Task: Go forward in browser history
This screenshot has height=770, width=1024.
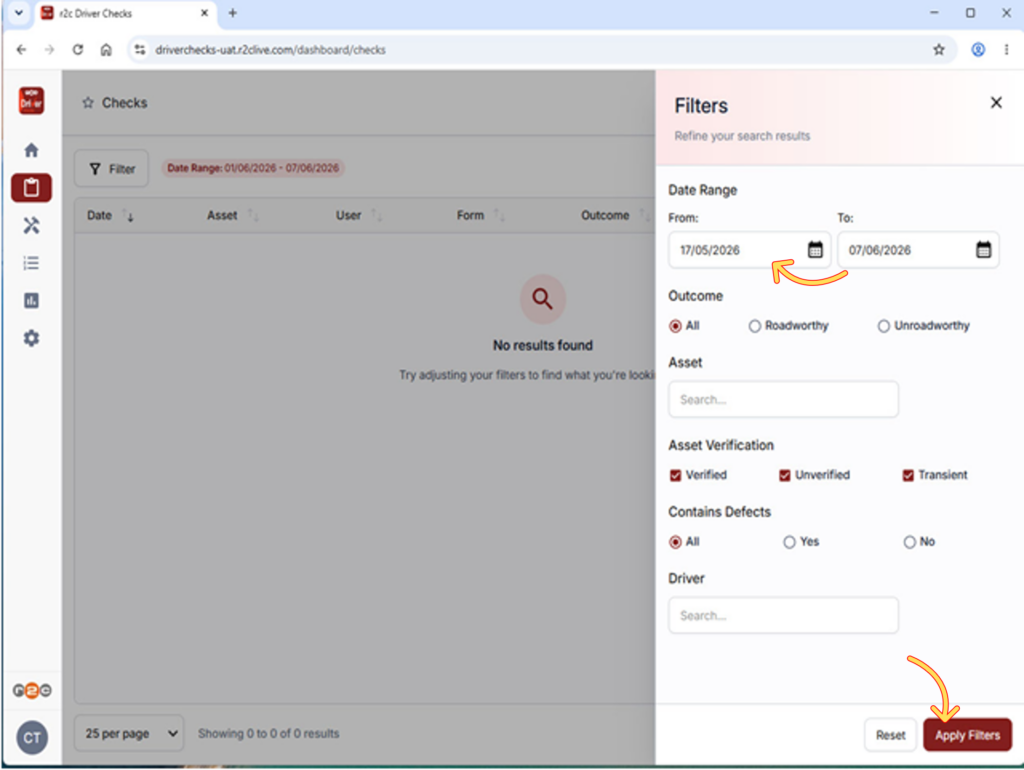Action: coord(49,50)
